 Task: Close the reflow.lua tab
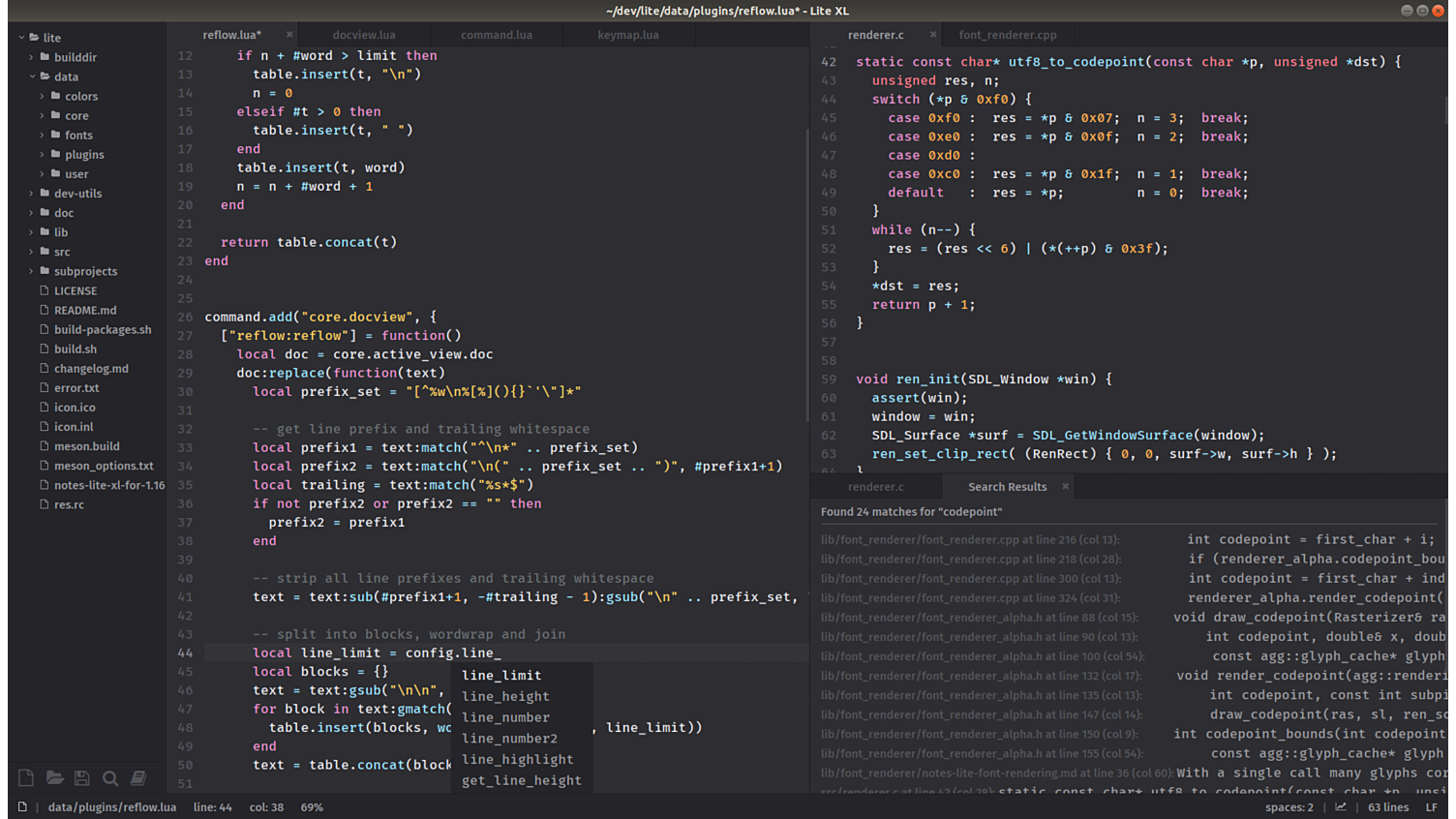tap(288, 35)
